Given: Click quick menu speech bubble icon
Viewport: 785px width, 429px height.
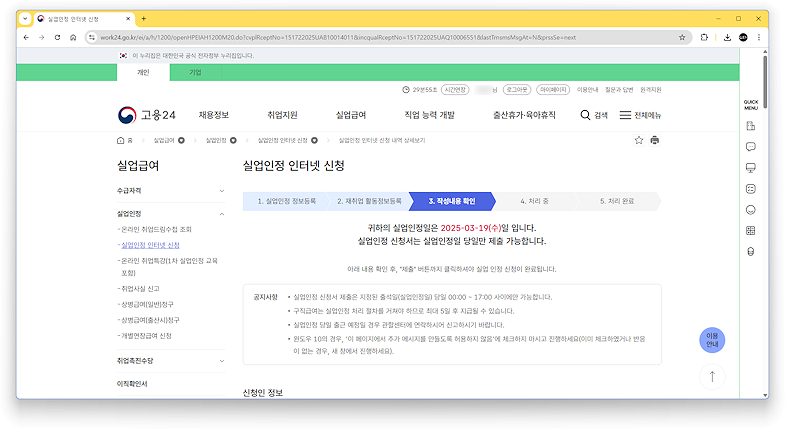Looking at the screenshot, I should [x=750, y=147].
